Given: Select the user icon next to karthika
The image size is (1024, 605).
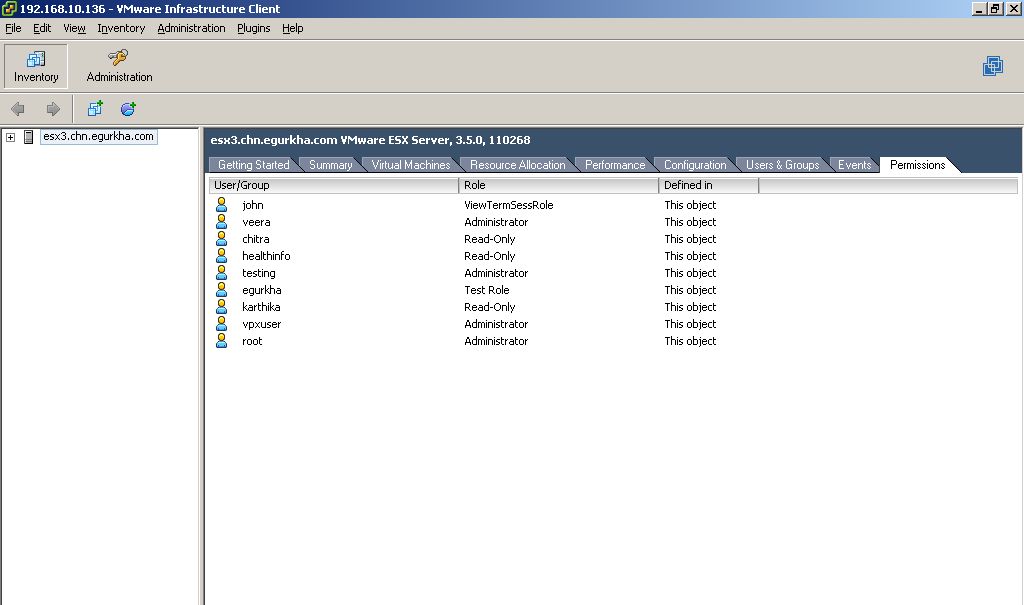Looking at the screenshot, I should [x=222, y=306].
